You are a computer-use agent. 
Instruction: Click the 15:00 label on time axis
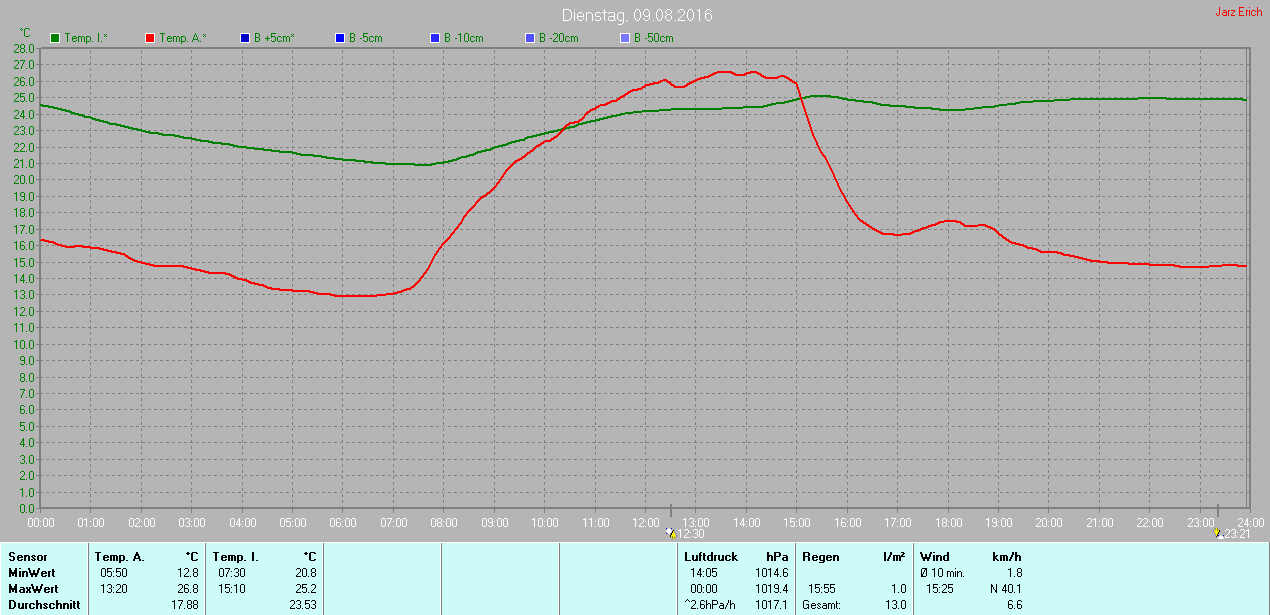coord(796,523)
